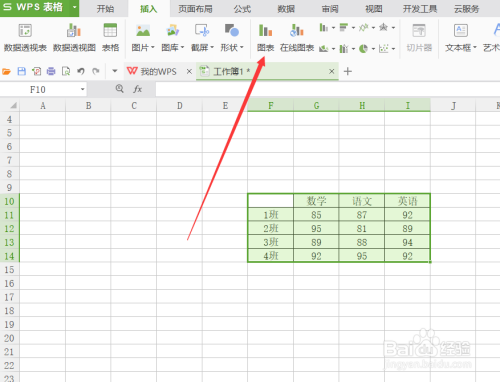The width and height of the screenshot is (500, 382).
Task: Click the cell containing 3班
Action: 271,242
